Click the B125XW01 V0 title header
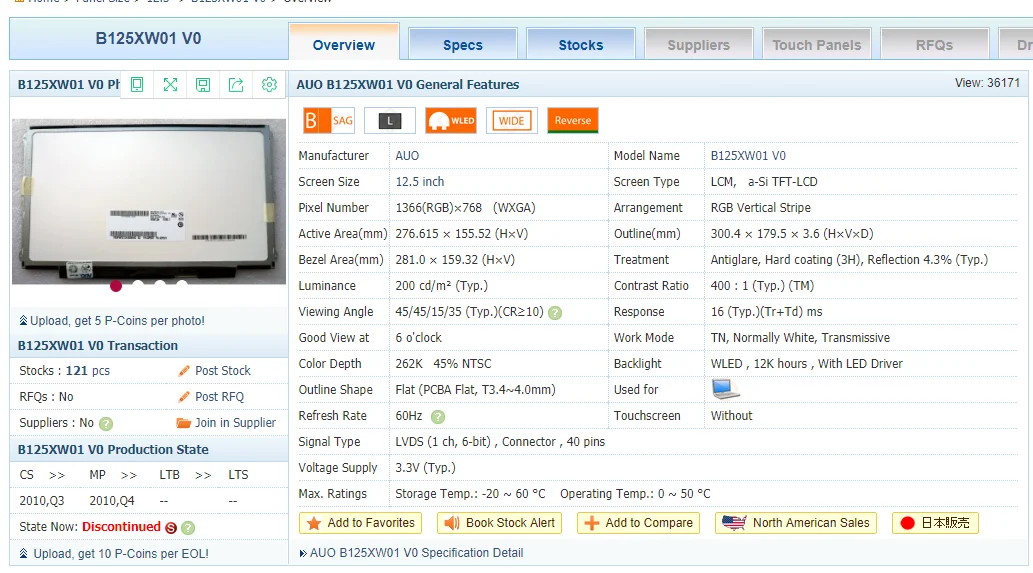Image resolution: width=1033 pixels, height=573 pixels. [148, 38]
